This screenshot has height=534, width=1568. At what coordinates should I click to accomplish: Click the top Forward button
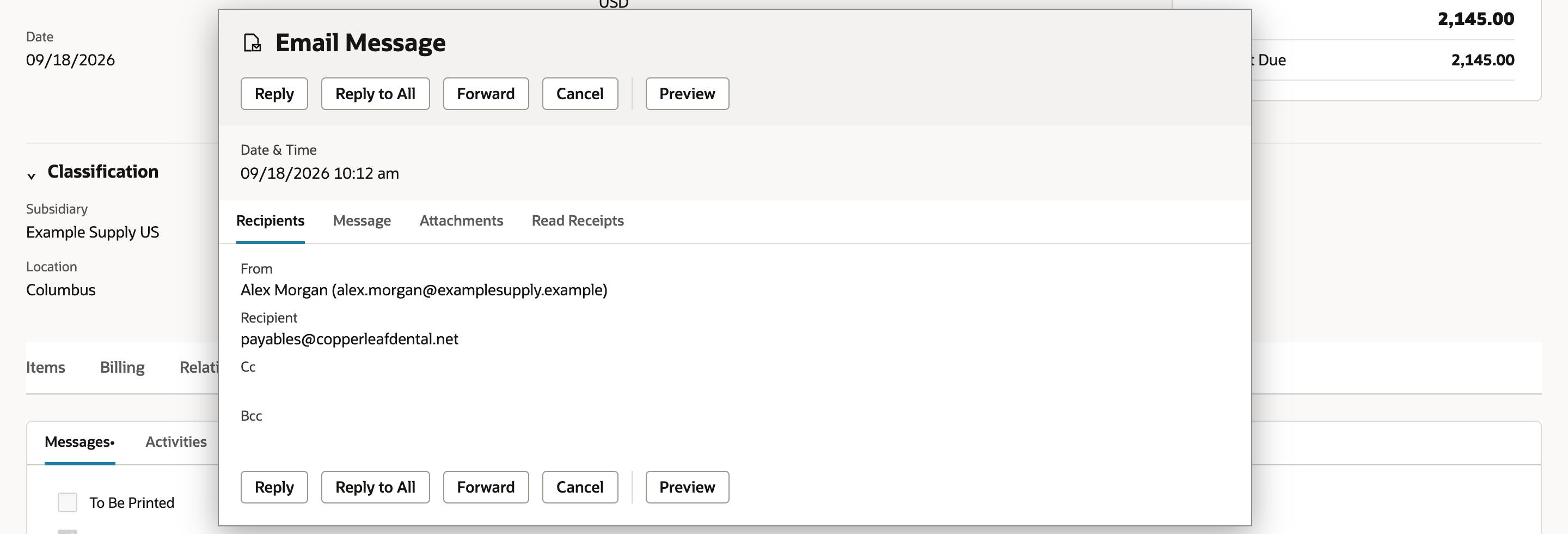click(x=486, y=94)
